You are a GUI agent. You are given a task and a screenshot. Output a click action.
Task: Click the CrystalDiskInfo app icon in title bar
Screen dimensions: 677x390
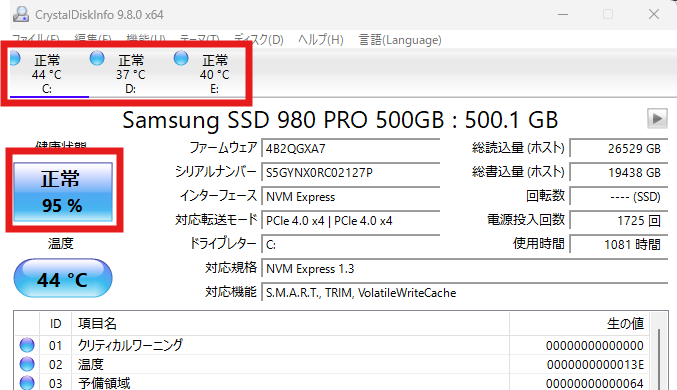(x=21, y=14)
